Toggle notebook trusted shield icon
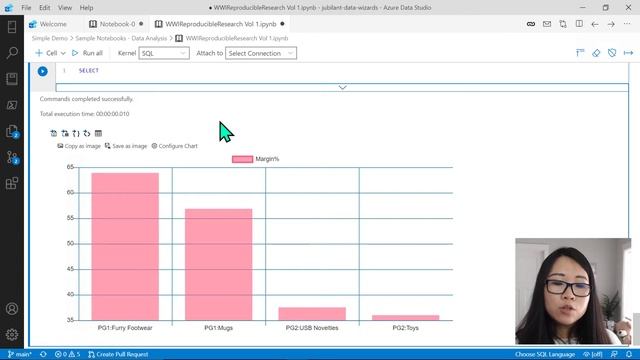The width and height of the screenshot is (640, 360). tap(612, 53)
